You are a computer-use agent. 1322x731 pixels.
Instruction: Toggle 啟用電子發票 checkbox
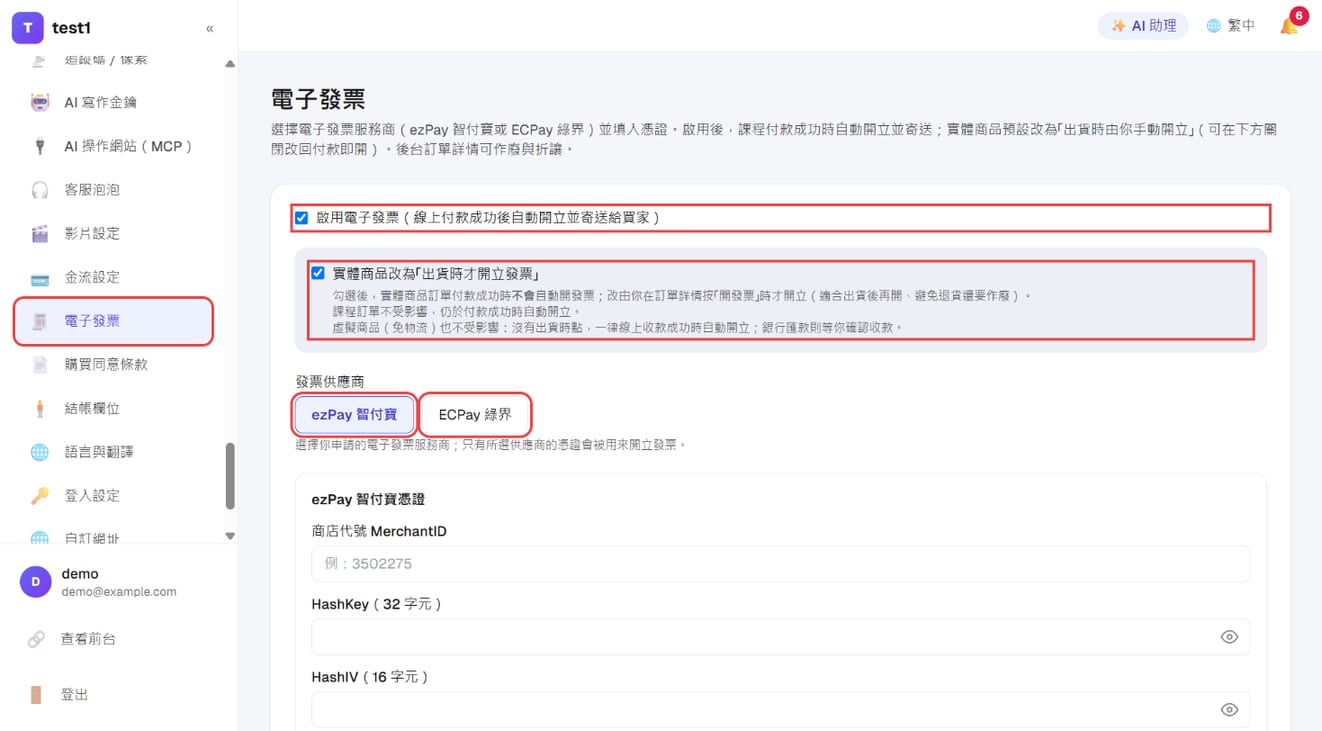click(x=301, y=217)
